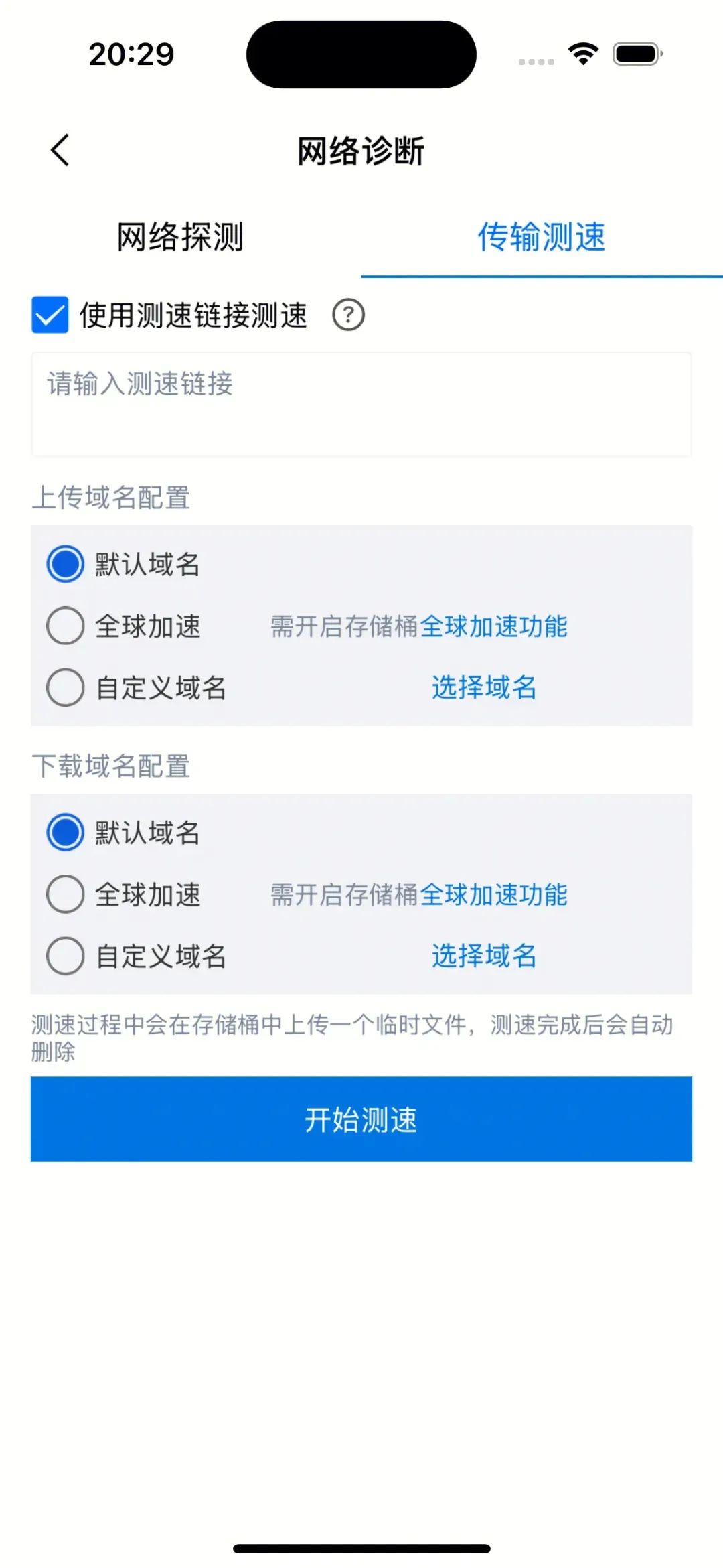
Task: Uncheck 使用测速链接测速 checkbox
Action: click(x=50, y=315)
